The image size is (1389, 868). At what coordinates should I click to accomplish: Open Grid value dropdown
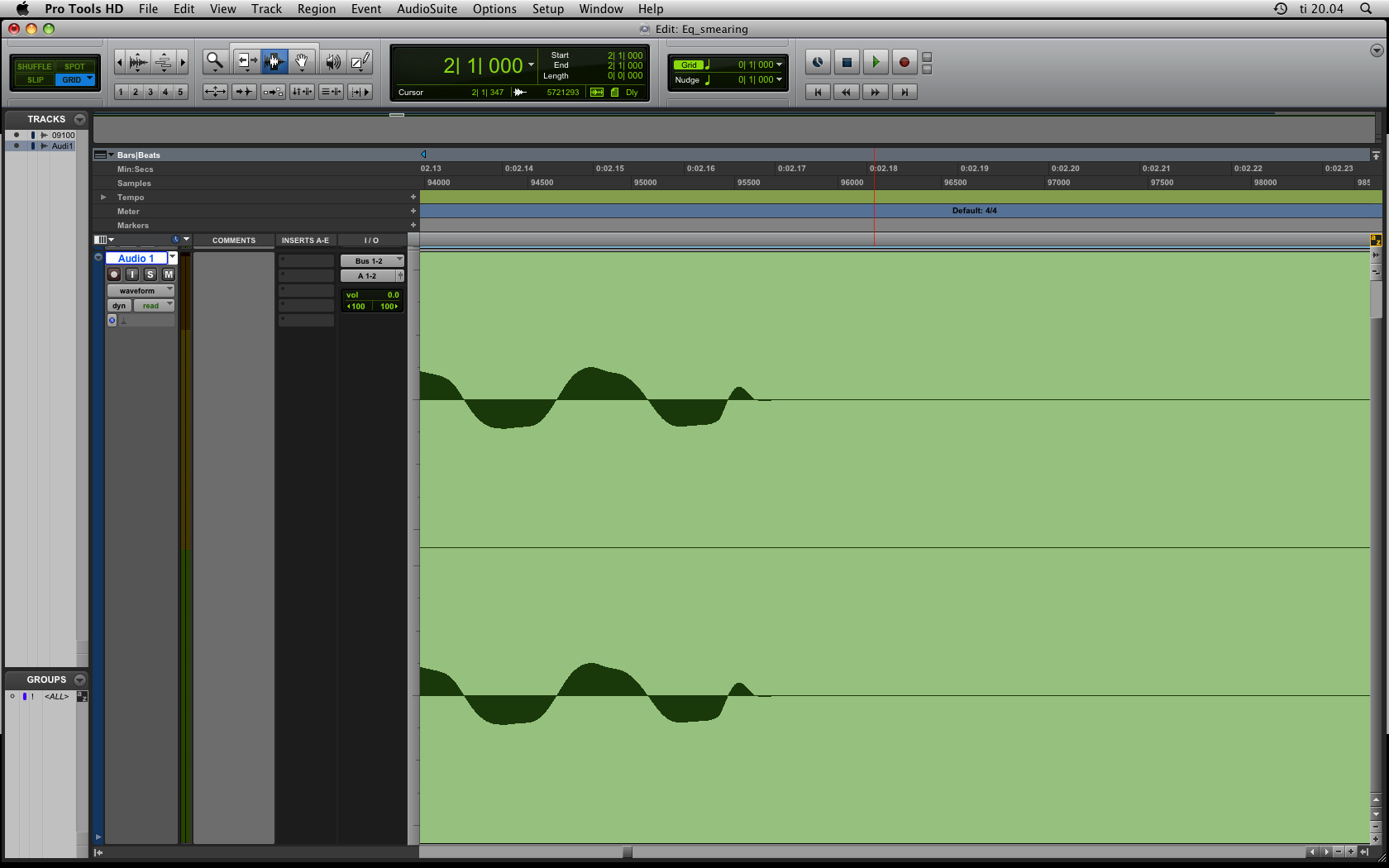(779, 64)
